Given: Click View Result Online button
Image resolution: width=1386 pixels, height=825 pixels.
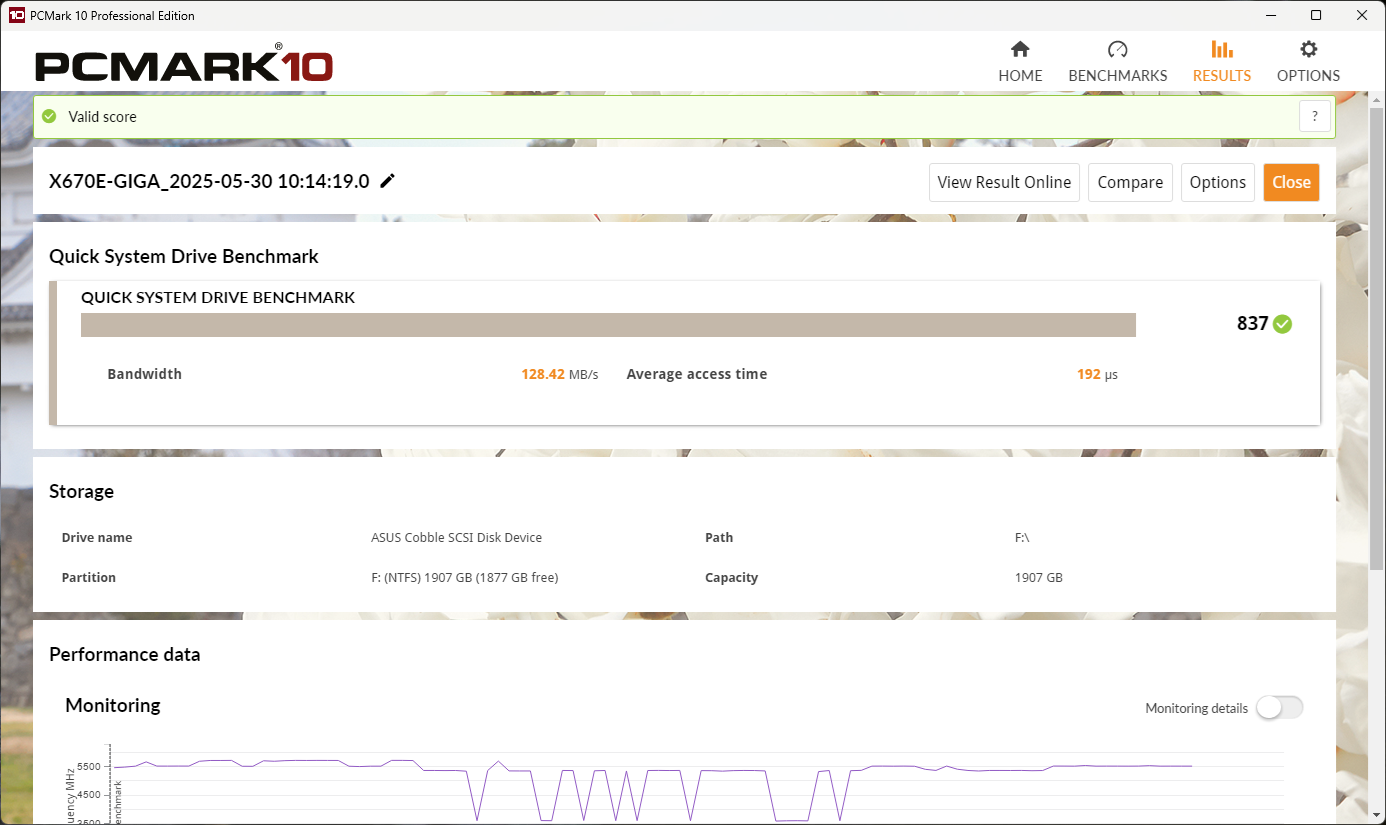Looking at the screenshot, I should [1004, 182].
